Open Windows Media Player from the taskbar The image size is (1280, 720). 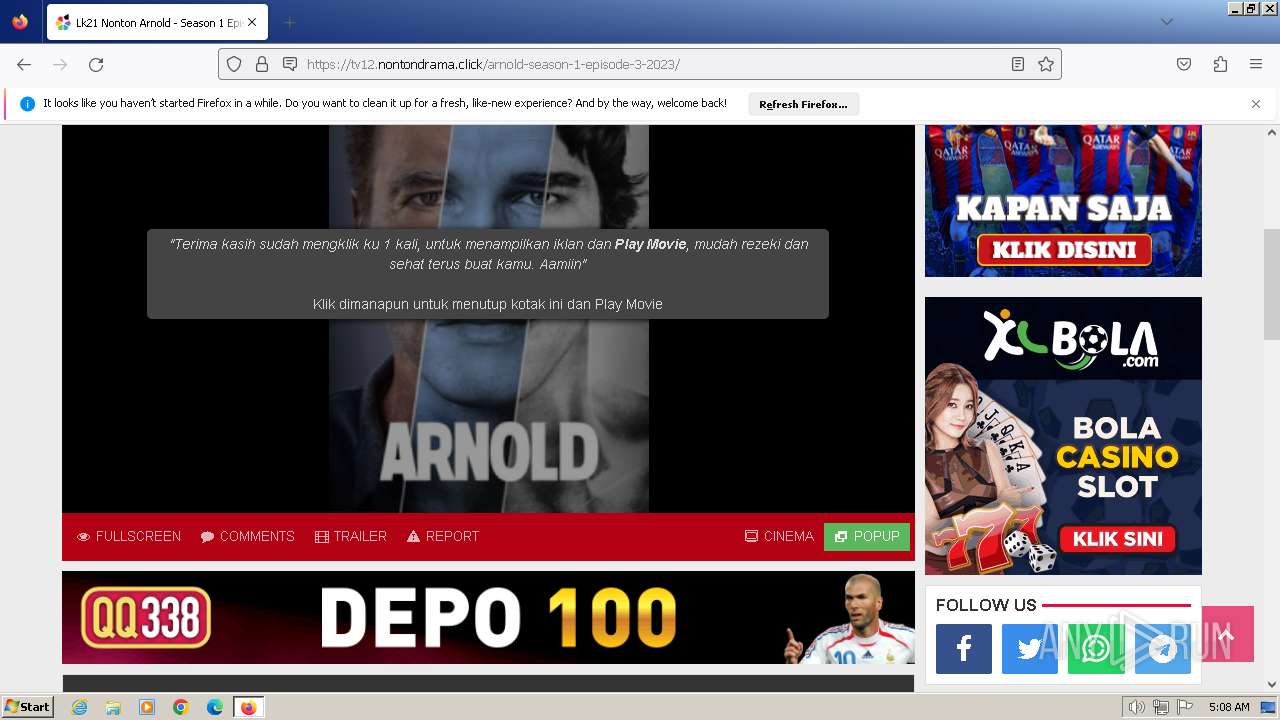point(147,707)
